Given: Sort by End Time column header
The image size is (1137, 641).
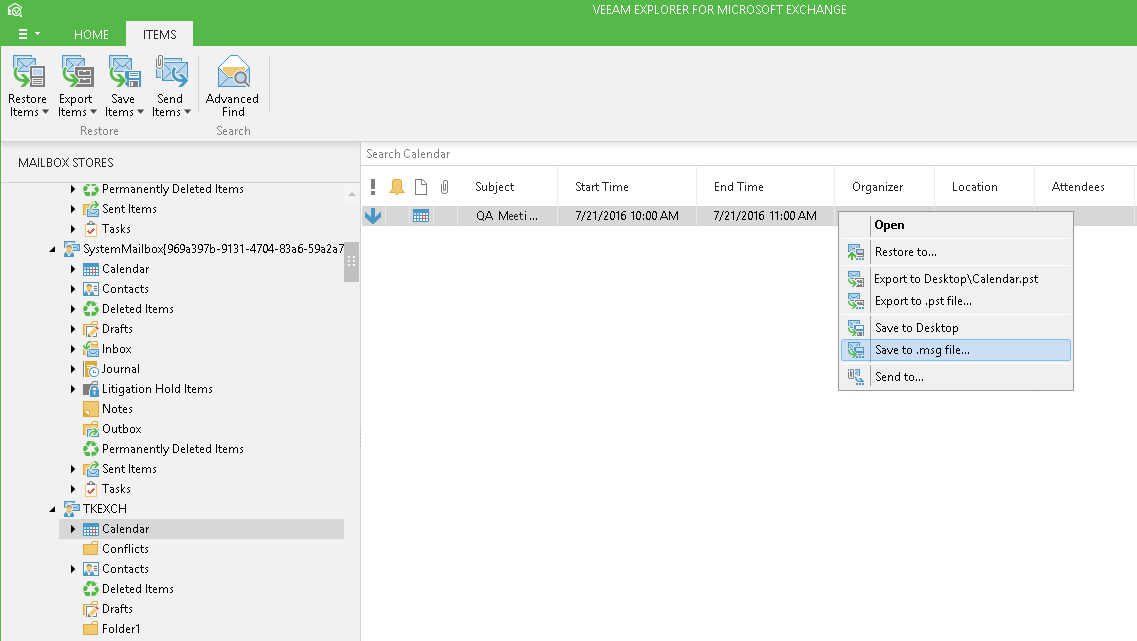Looking at the screenshot, I should (x=766, y=187).
